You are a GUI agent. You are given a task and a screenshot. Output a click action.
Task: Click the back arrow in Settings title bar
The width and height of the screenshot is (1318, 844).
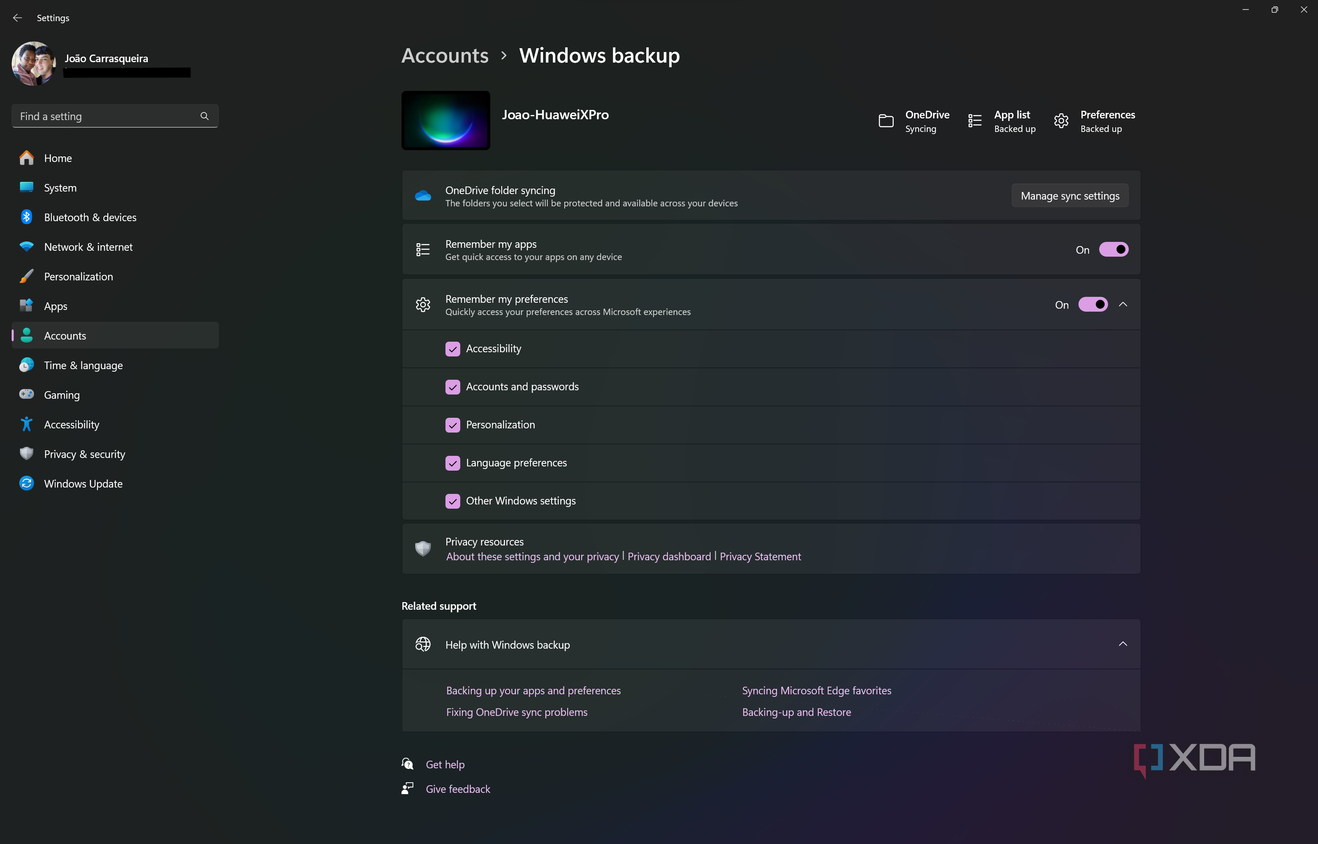(x=17, y=18)
